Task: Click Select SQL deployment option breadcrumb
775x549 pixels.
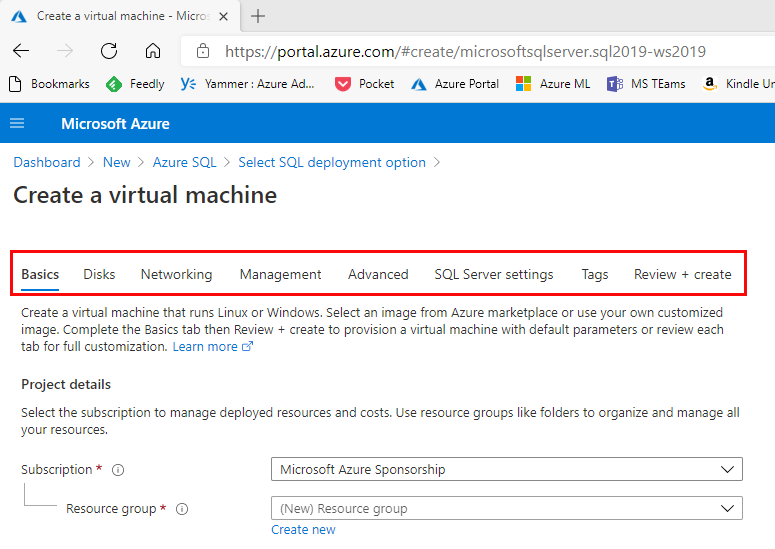Action: point(332,163)
